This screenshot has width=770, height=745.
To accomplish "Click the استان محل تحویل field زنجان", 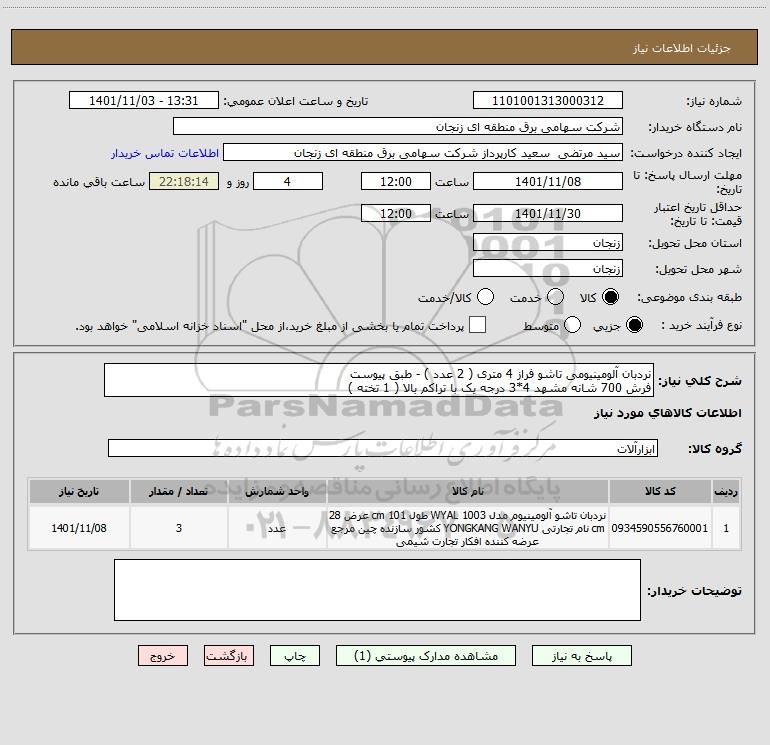I will (548, 242).
